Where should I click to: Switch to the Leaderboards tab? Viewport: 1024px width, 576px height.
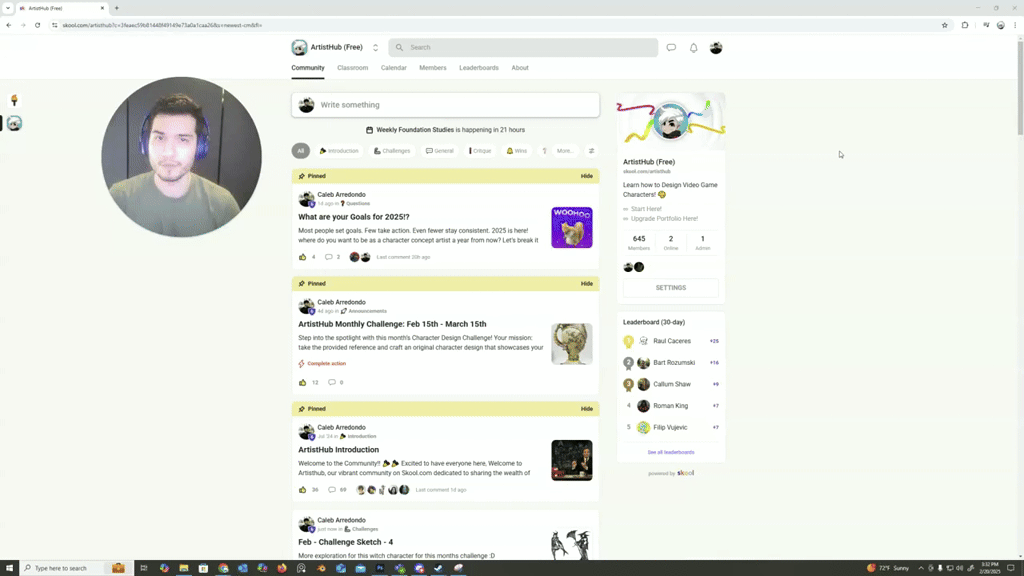(x=479, y=68)
